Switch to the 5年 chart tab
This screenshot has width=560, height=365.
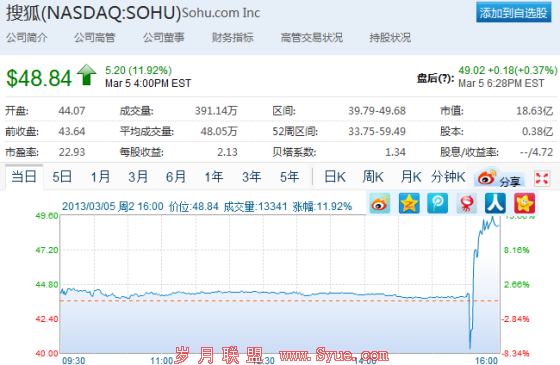(289, 177)
